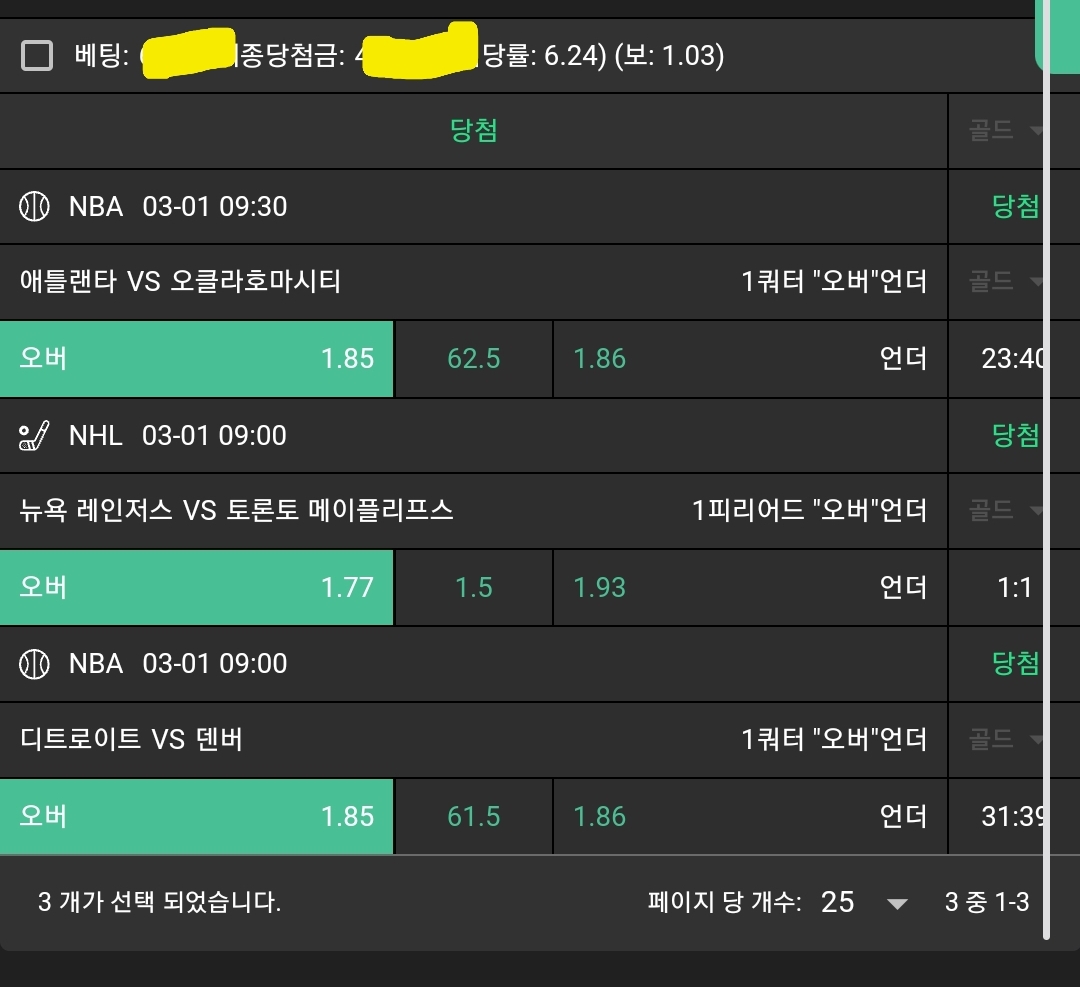Screen dimensions: 1080x987
Task: Click the basketball icon for Atlanta game
Action: (x=34, y=207)
